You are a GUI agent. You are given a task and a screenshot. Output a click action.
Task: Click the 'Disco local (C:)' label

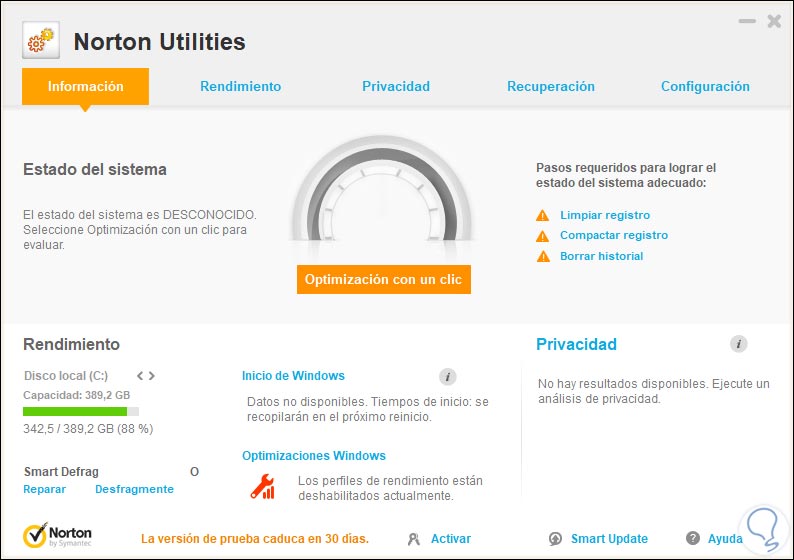(66, 376)
